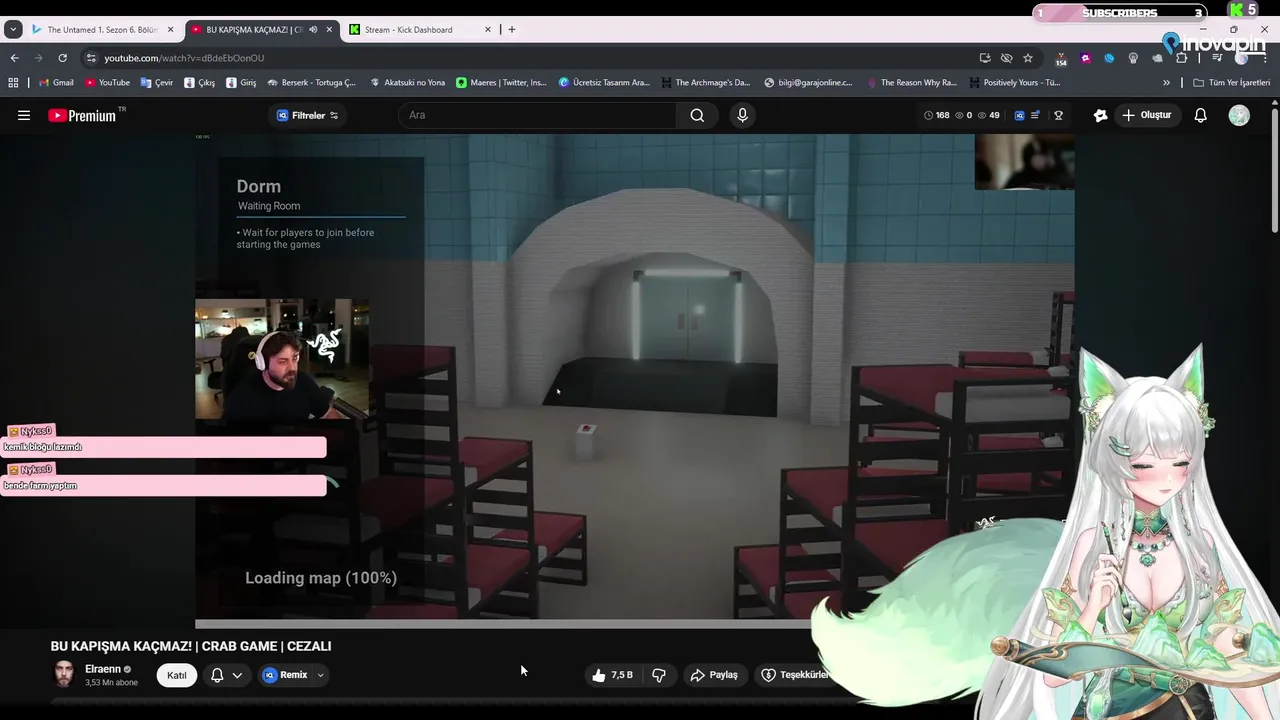The height and width of the screenshot is (720, 1280).
Task: Dislike the video with thumbs-down
Action: (x=659, y=675)
